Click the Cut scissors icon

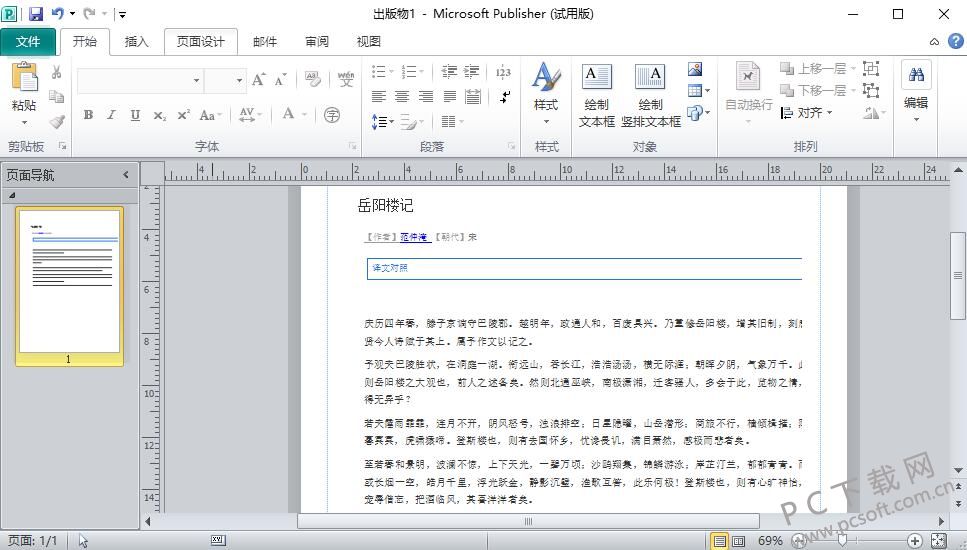(56, 72)
